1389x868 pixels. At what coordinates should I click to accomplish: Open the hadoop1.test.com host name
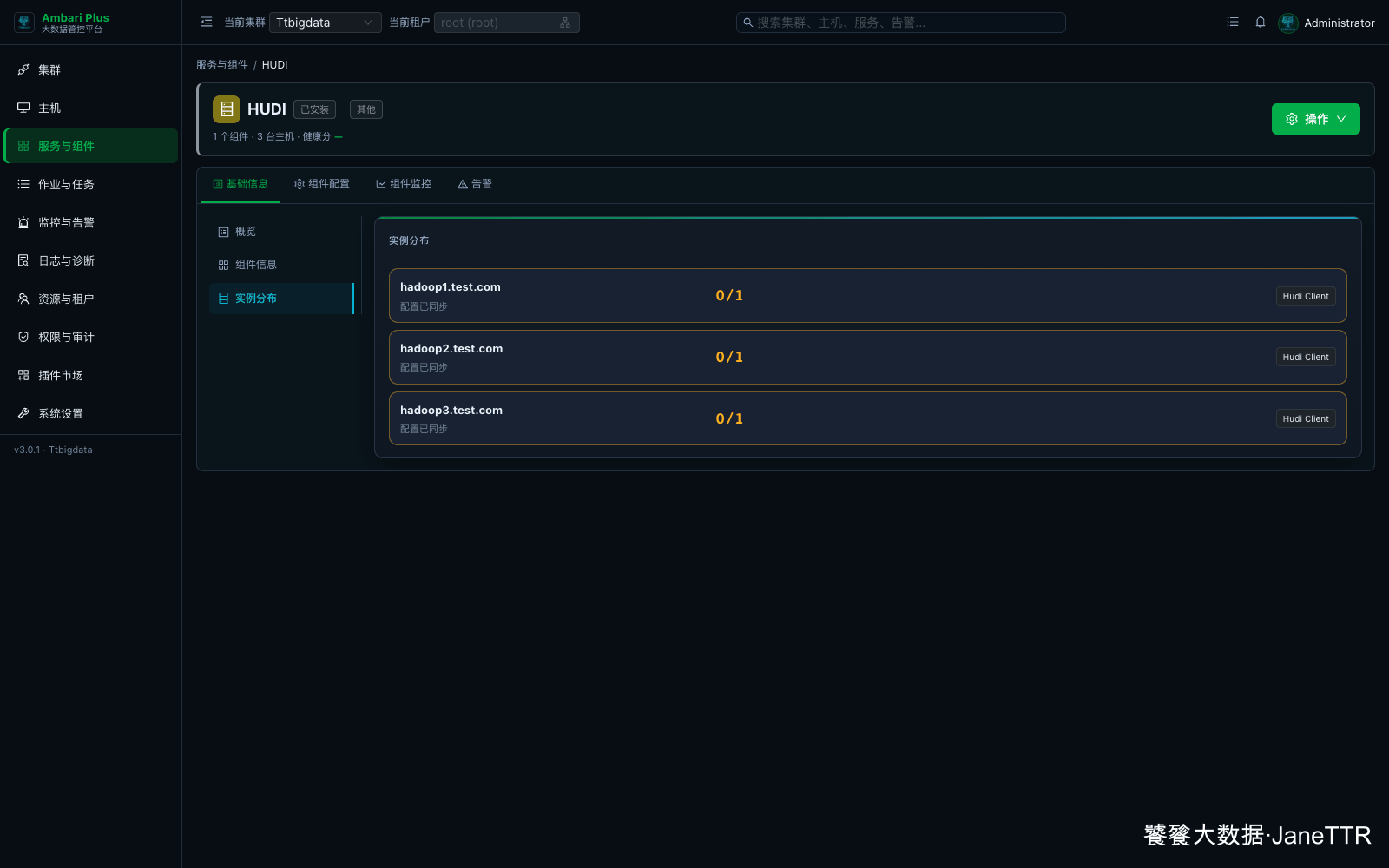coord(451,287)
